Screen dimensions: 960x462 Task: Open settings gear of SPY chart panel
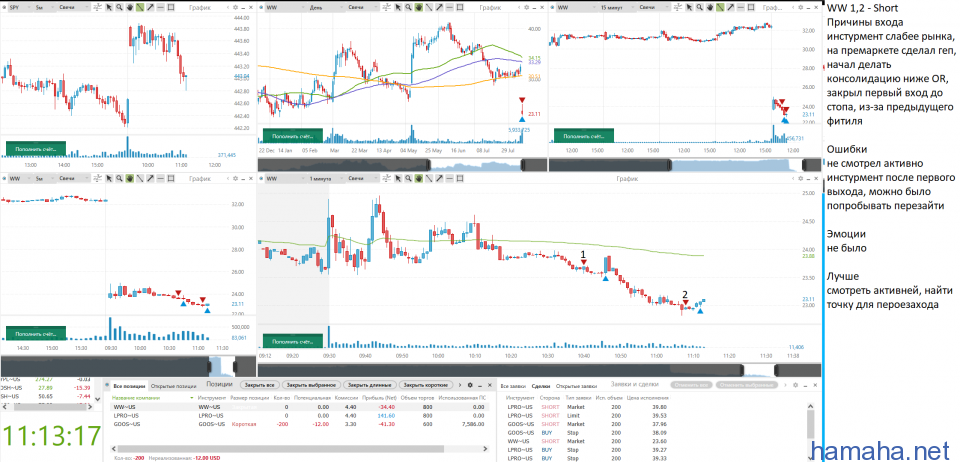pyautogui.click(x=233, y=7)
